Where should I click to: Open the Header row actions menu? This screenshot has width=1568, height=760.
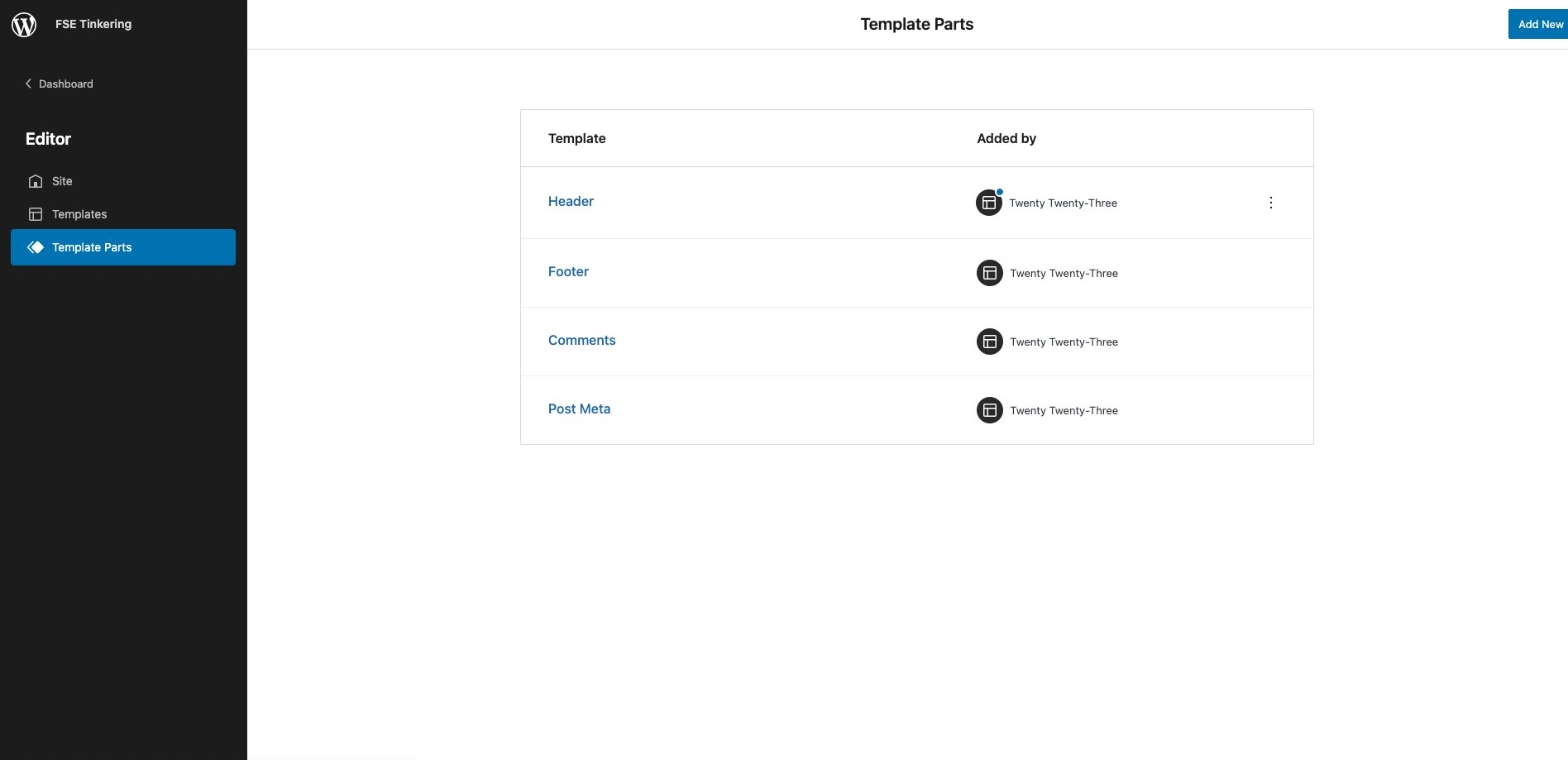(x=1271, y=203)
